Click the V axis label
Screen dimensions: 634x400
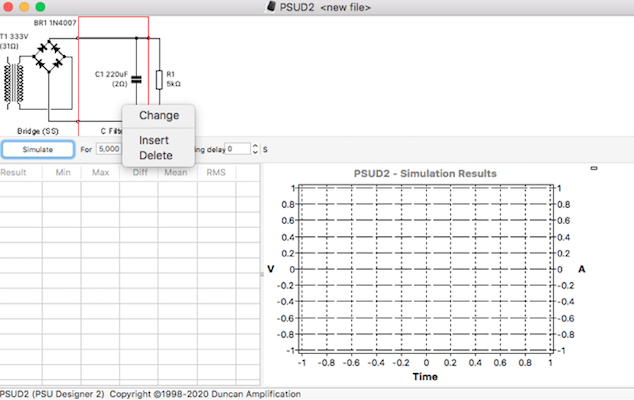[271, 269]
